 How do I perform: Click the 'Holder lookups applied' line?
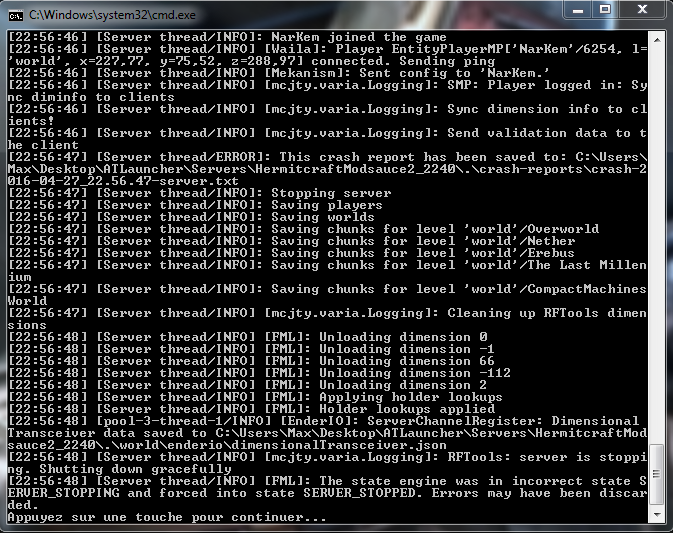[252, 409]
